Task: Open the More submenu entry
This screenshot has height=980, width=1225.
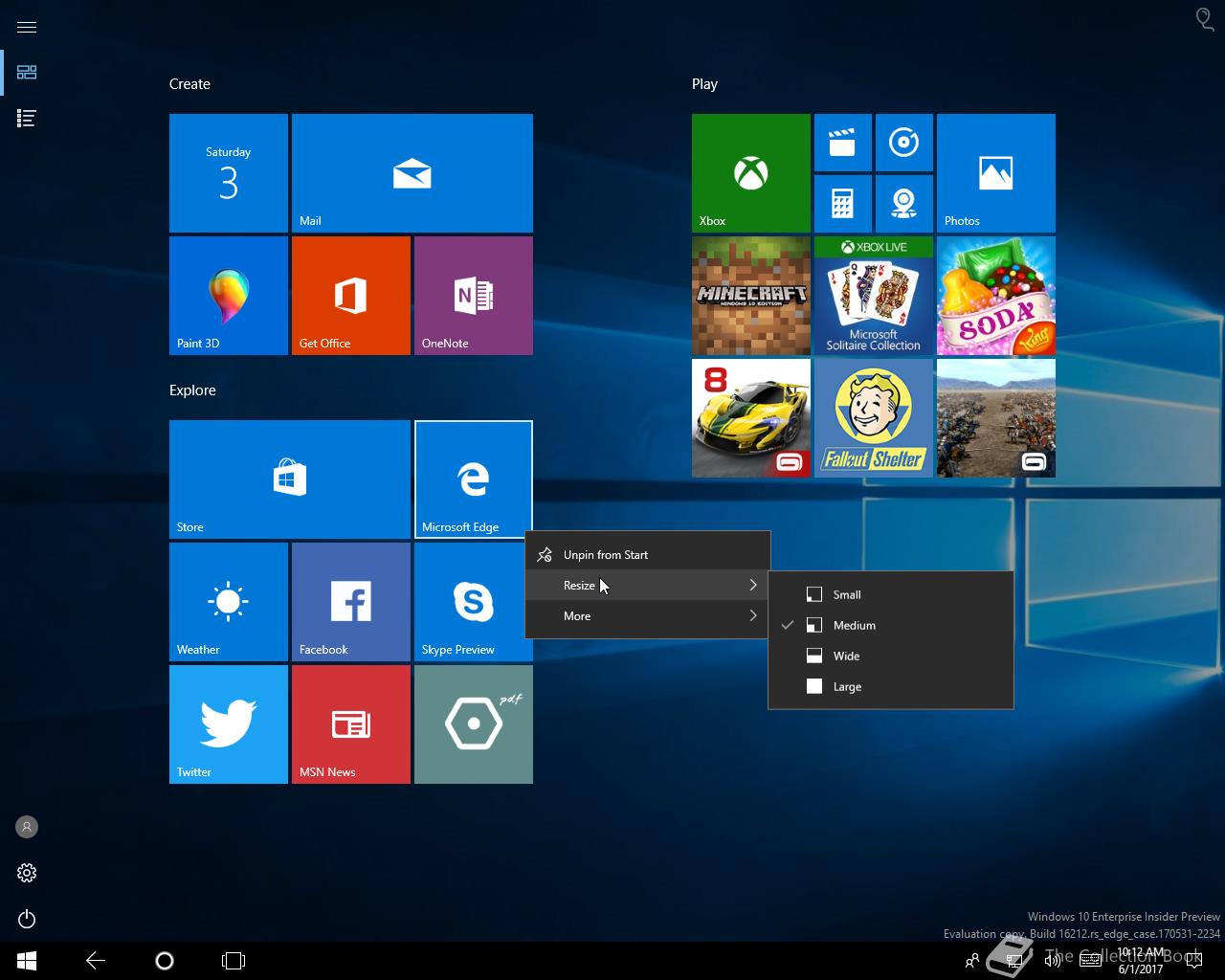Action: [x=648, y=615]
